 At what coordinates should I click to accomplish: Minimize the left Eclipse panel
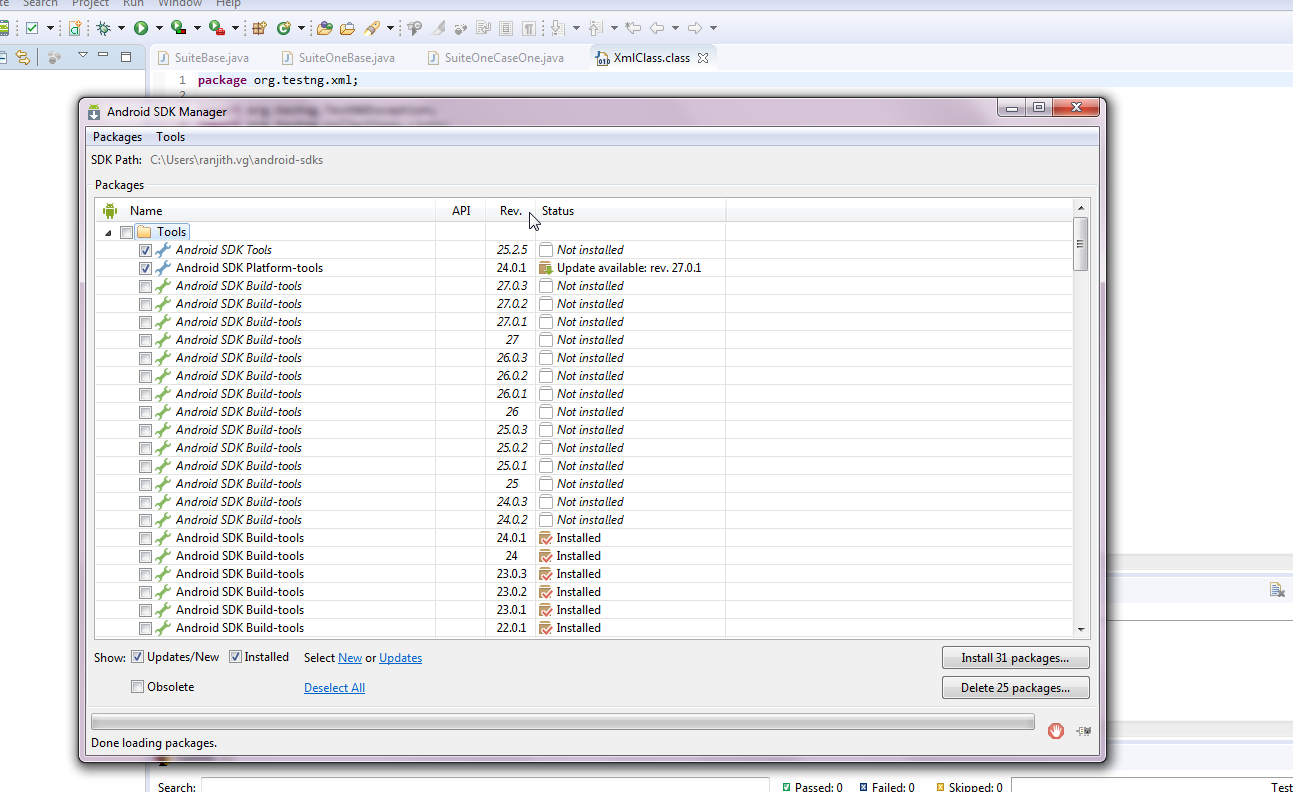click(102, 56)
